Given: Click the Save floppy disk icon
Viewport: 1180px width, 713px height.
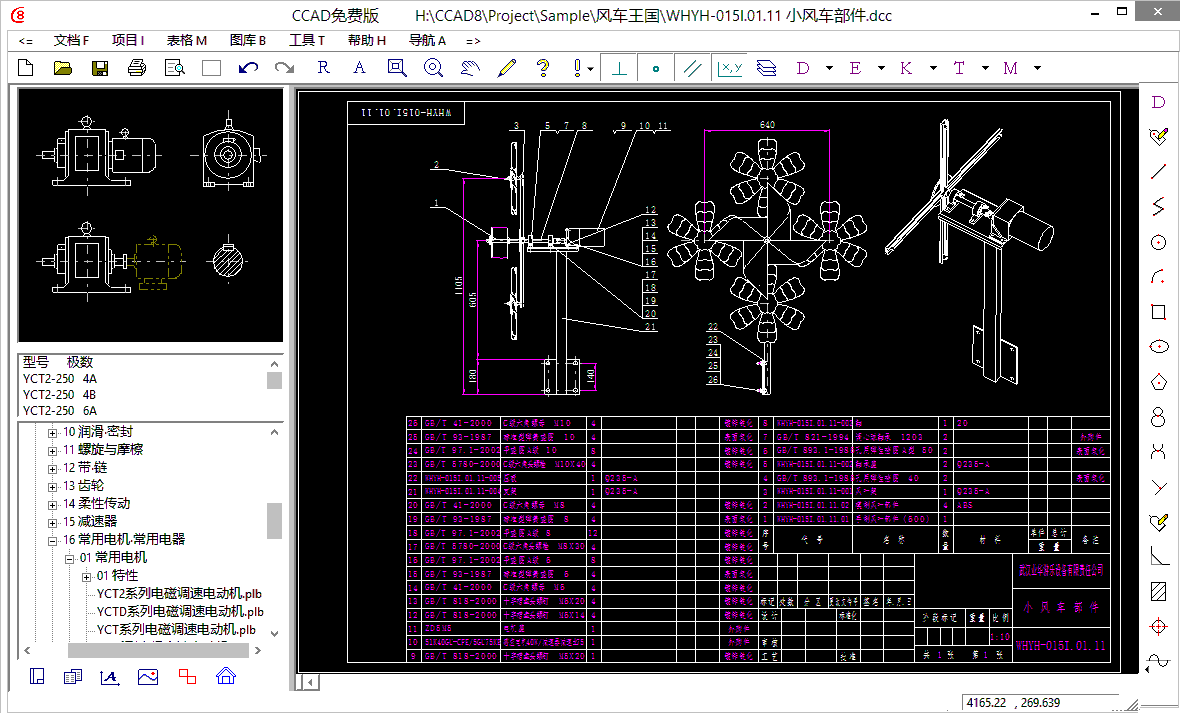Looking at the screenshot, I should click(100, 68).
